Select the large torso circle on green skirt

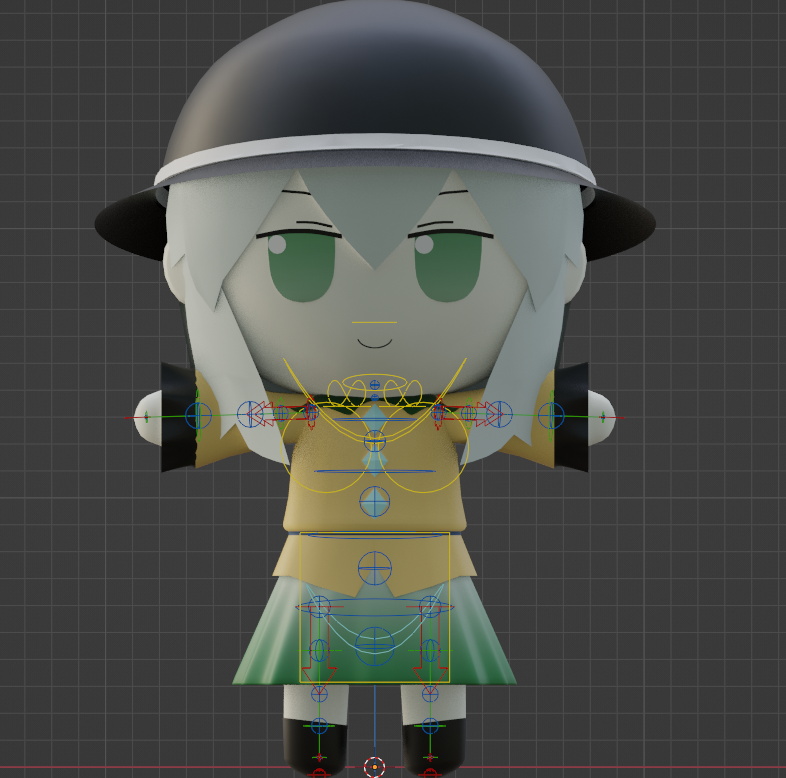(374, 646)
